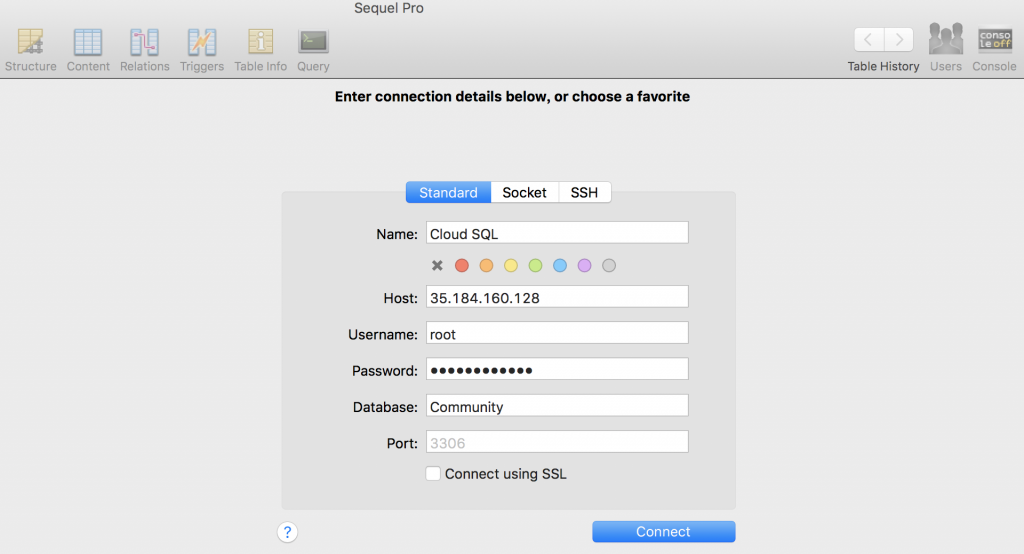
Task: Clear color with the gray X
Action: 437,265
